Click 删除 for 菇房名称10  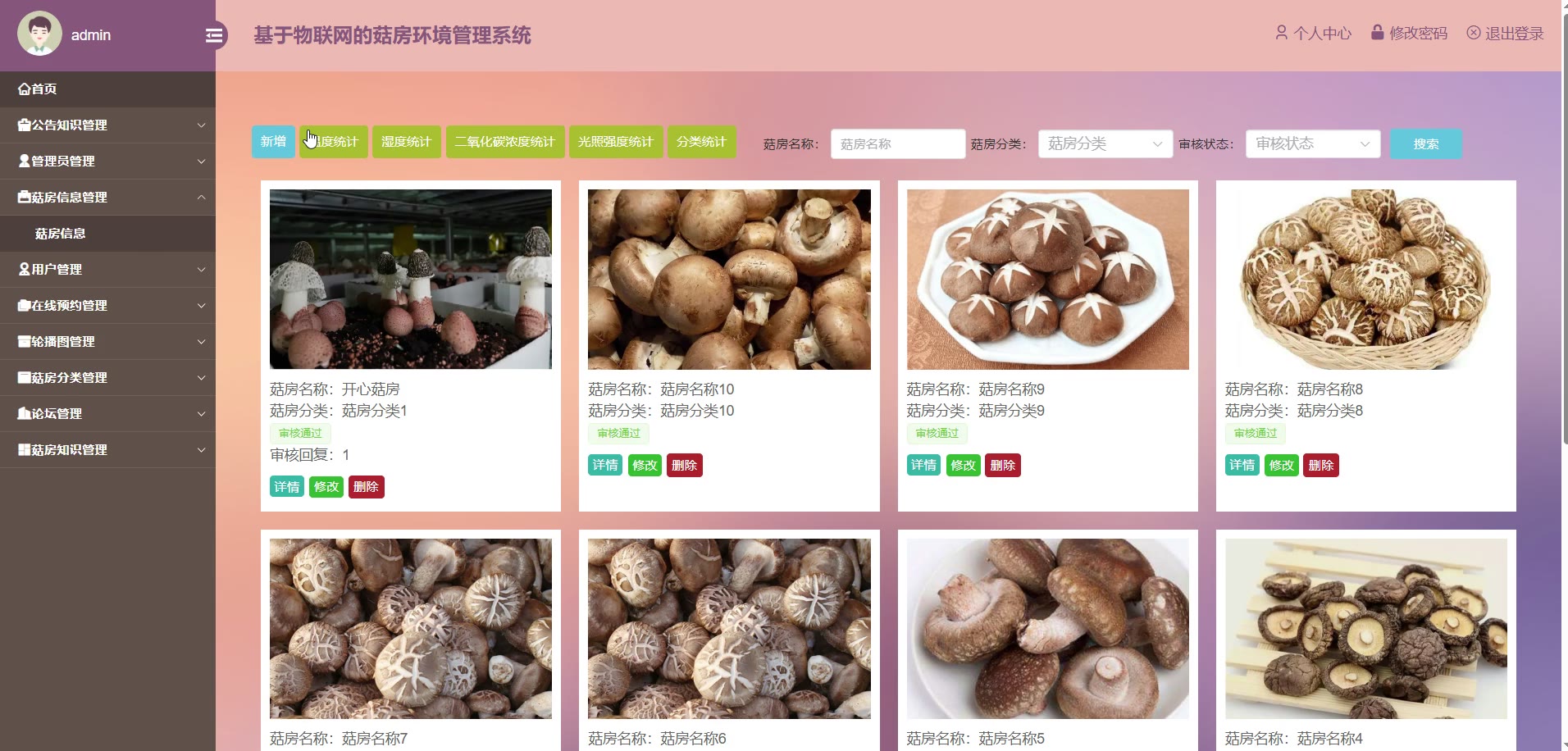(685, 466)
